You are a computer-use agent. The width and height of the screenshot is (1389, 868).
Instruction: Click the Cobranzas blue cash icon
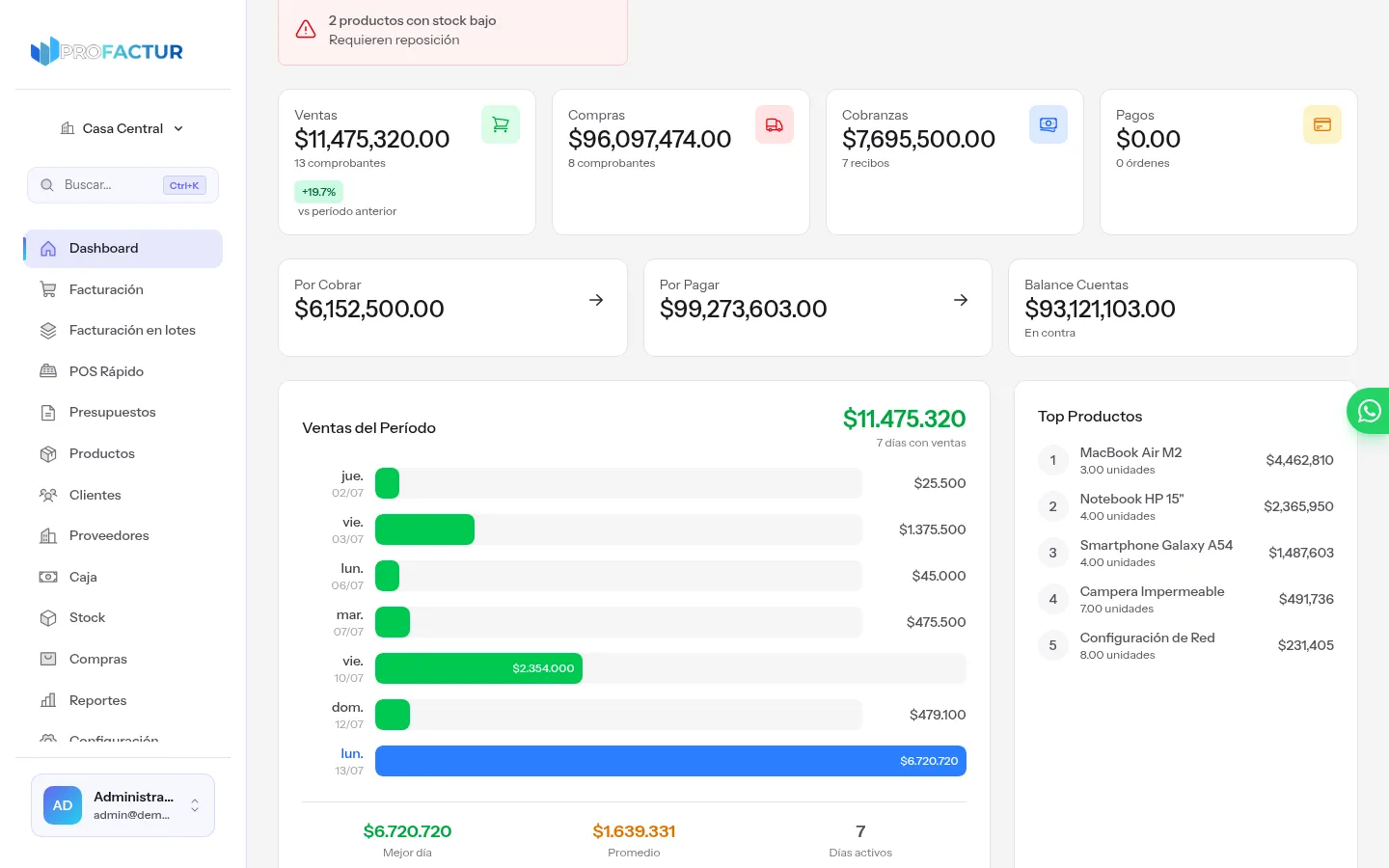(1049, 124)
